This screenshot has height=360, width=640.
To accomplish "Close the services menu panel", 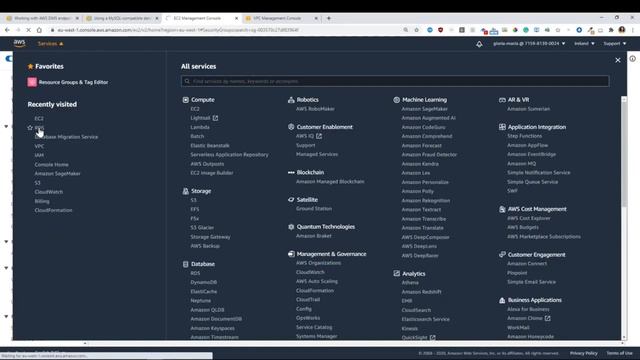I will [x=618, y=60].
